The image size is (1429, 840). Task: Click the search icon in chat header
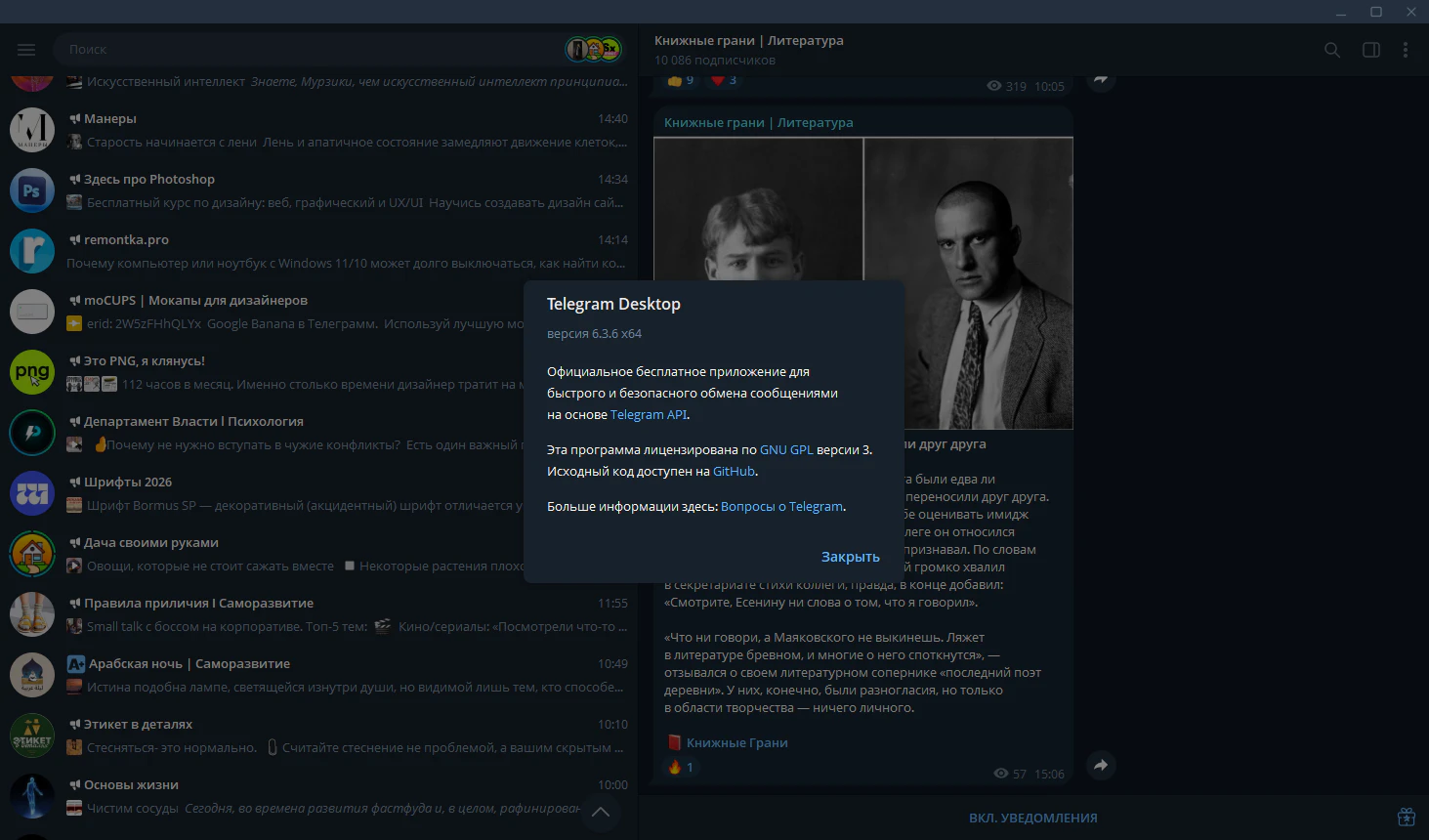(x=1331, y=50)
